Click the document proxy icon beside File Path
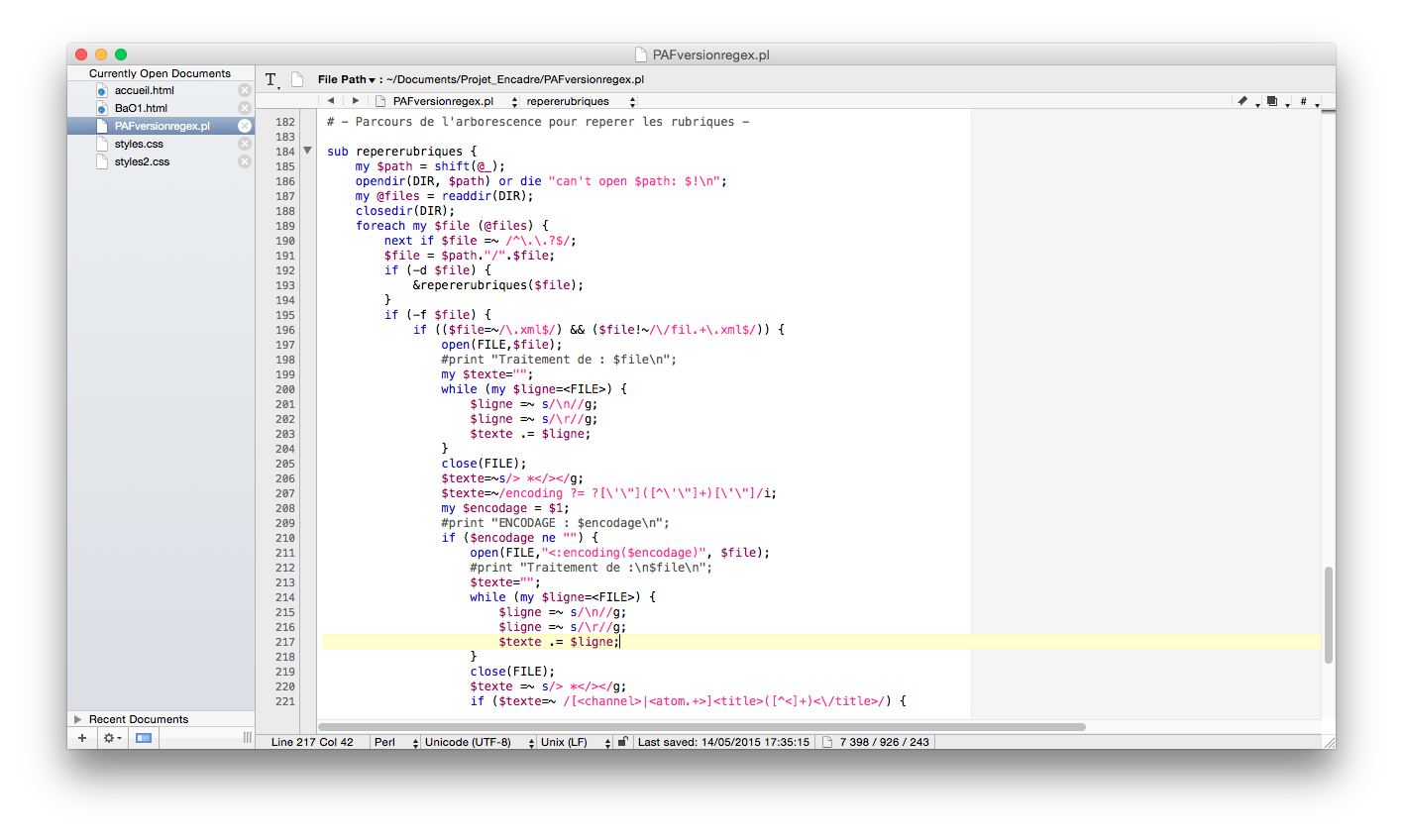Screen dimensions: 1403x840 click(297, 79)
